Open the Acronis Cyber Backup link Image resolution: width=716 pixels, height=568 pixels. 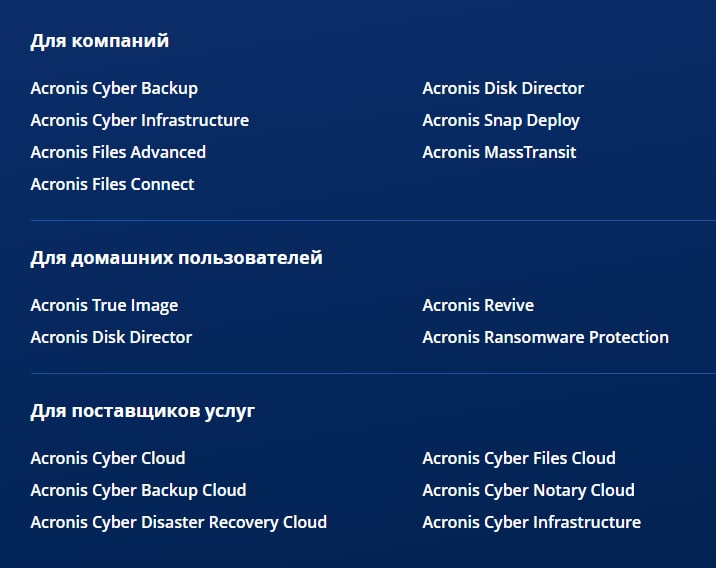click(114, 89)
